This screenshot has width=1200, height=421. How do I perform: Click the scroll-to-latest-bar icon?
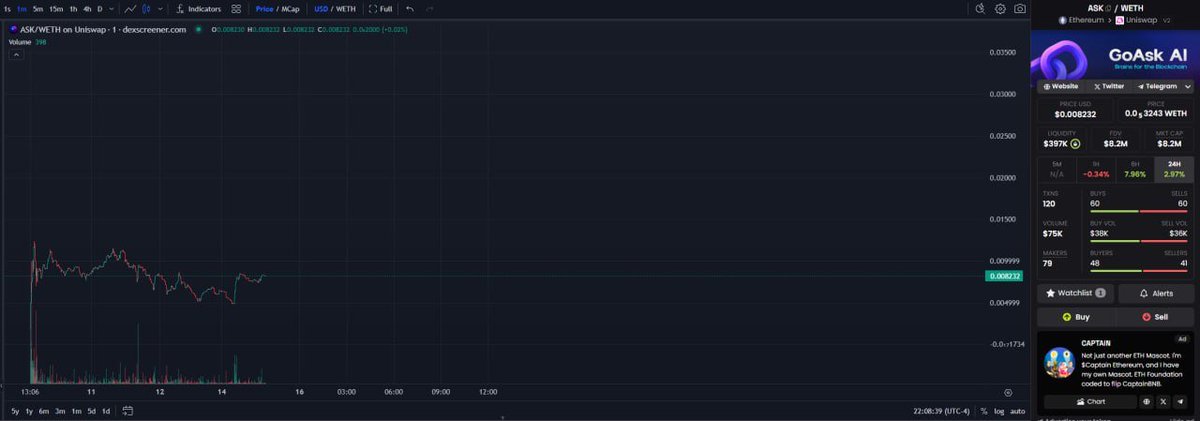click(x=1007, y=393)
